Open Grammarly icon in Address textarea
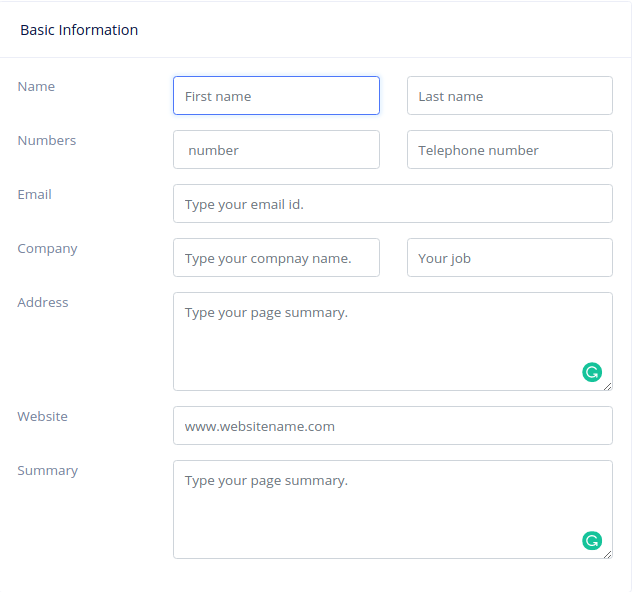This screenshot has width=632, height=592. click(x=592, y=372)
